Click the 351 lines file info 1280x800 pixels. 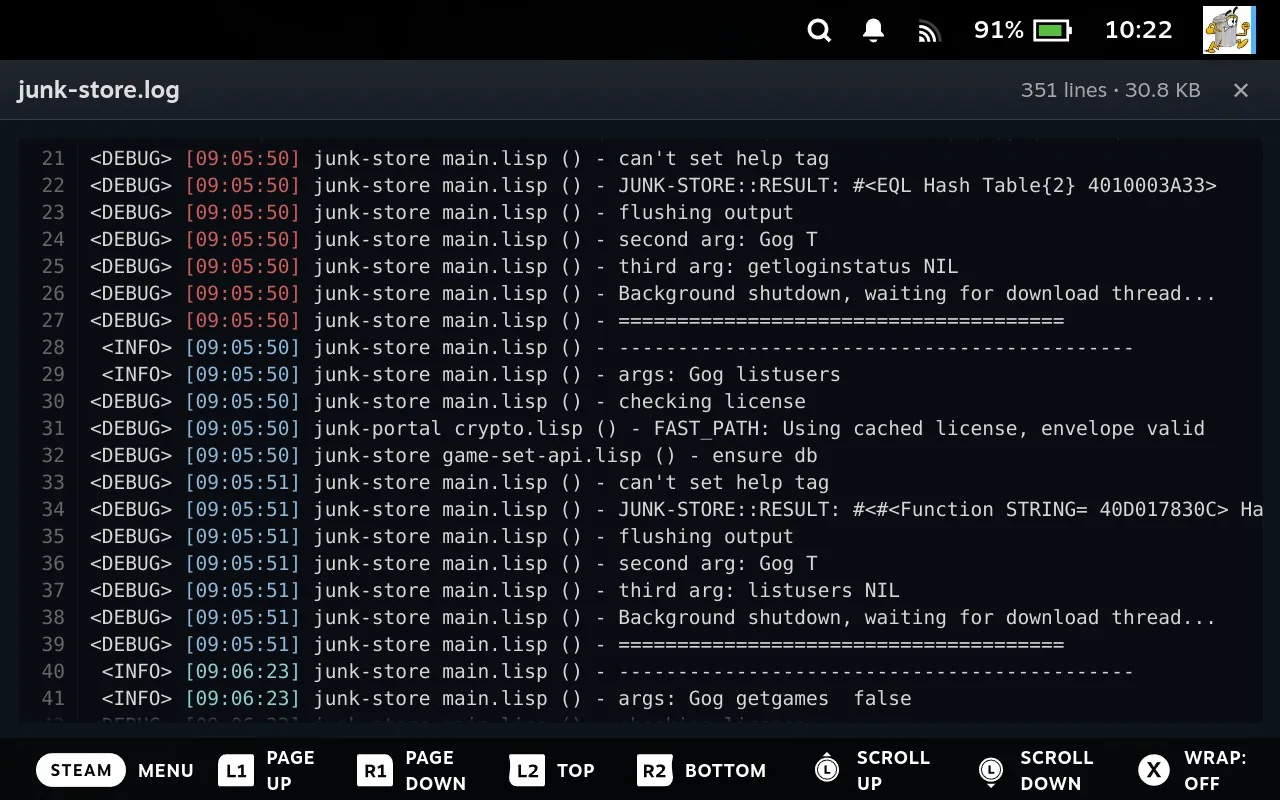pos(1110,90)
